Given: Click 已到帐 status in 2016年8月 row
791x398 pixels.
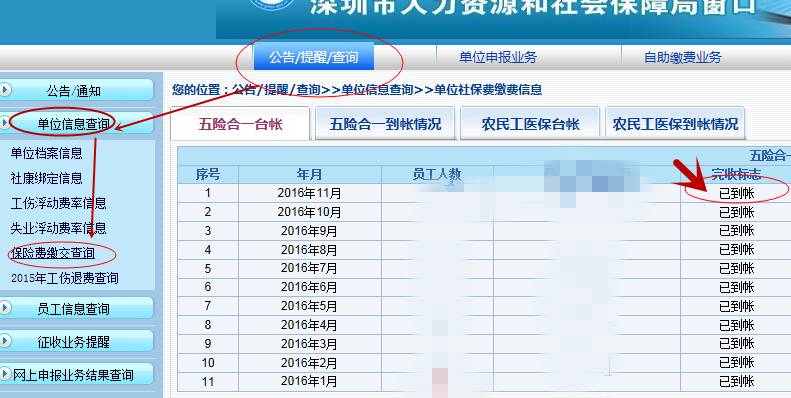Looking at the screenshot, I should (737, 250).
